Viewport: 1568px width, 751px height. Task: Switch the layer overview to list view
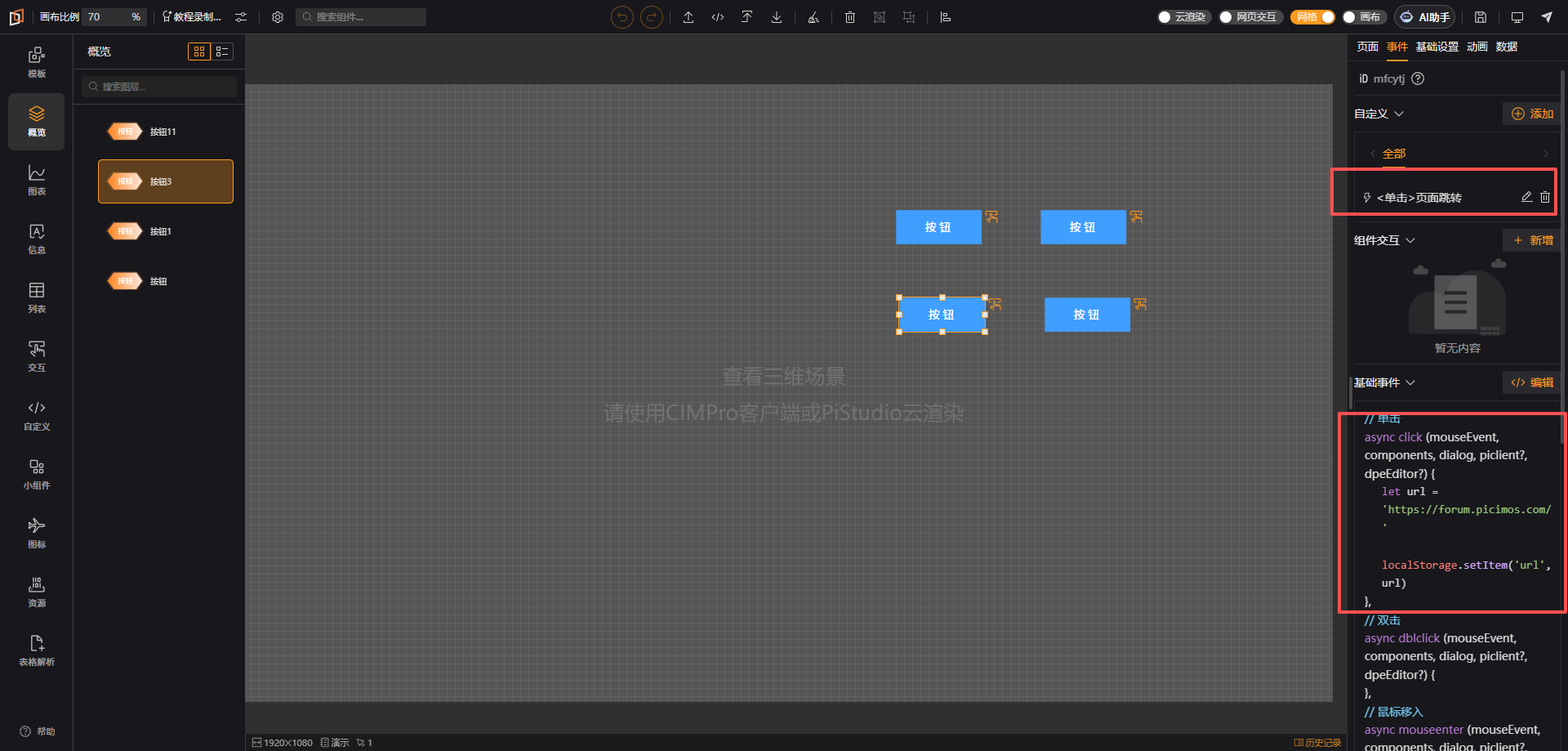tap(222, 51)
